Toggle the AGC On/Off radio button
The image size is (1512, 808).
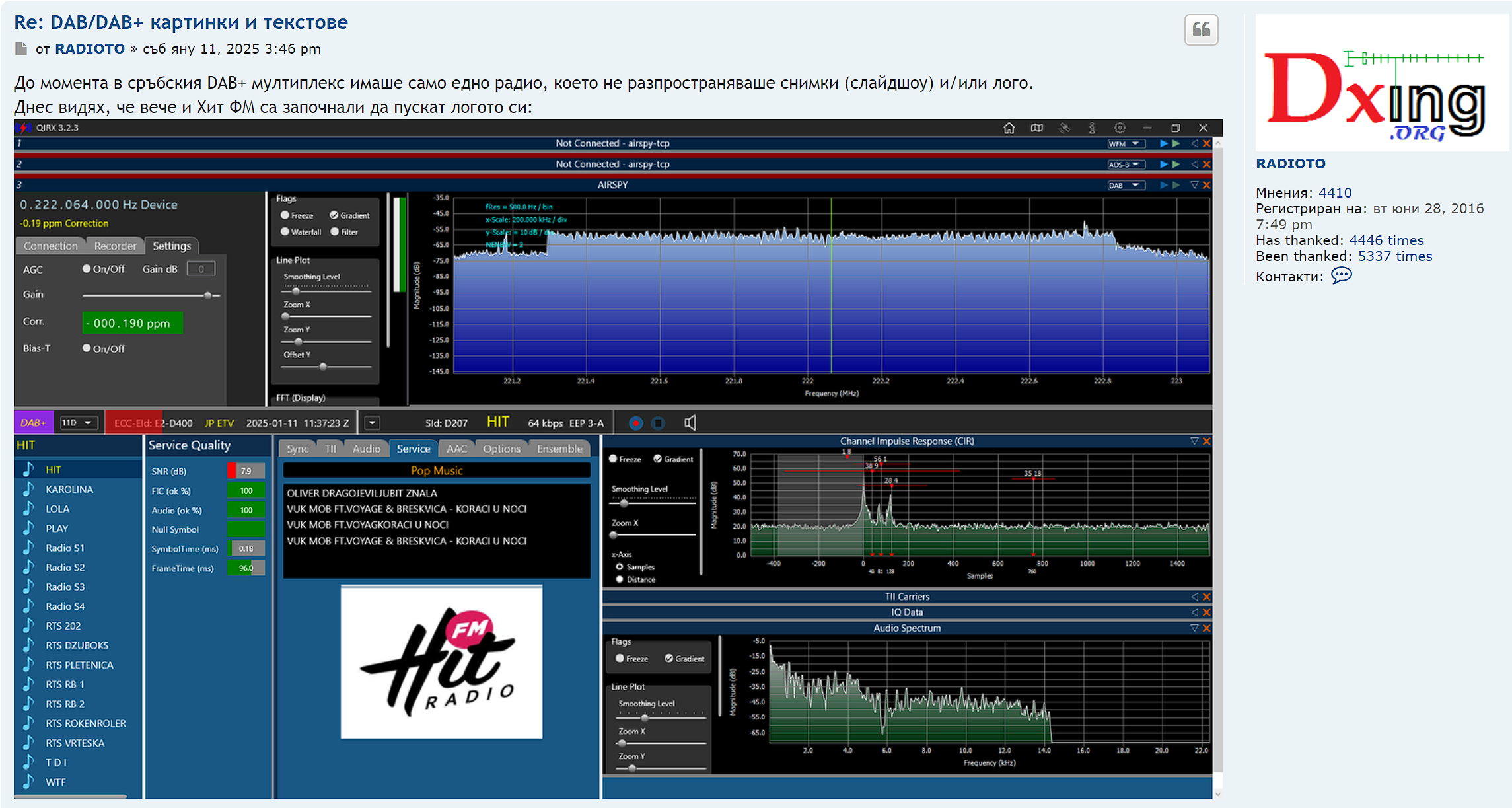tap(87, 269)
